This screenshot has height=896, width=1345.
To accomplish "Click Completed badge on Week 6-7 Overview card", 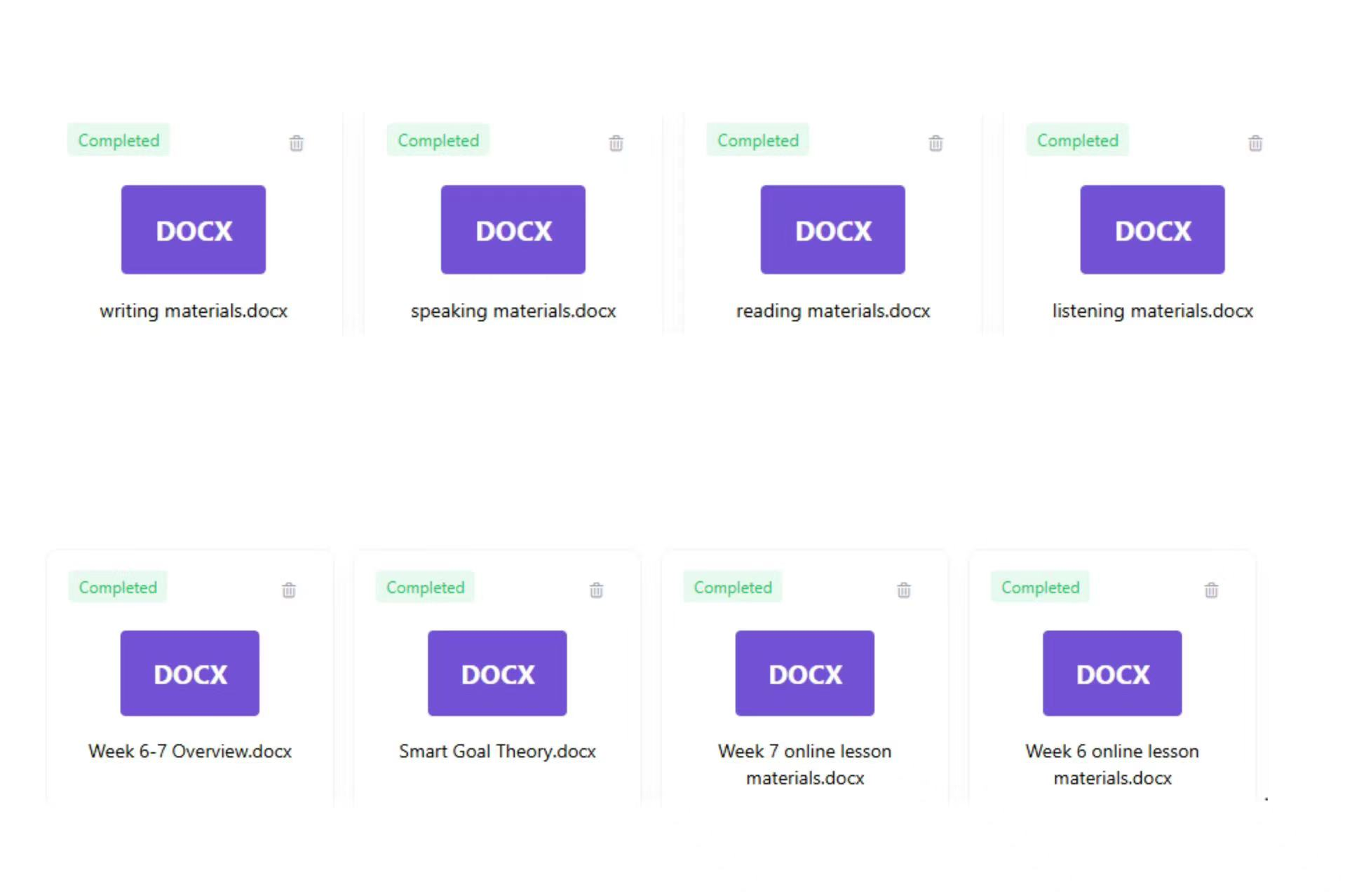I will [118, 587].
